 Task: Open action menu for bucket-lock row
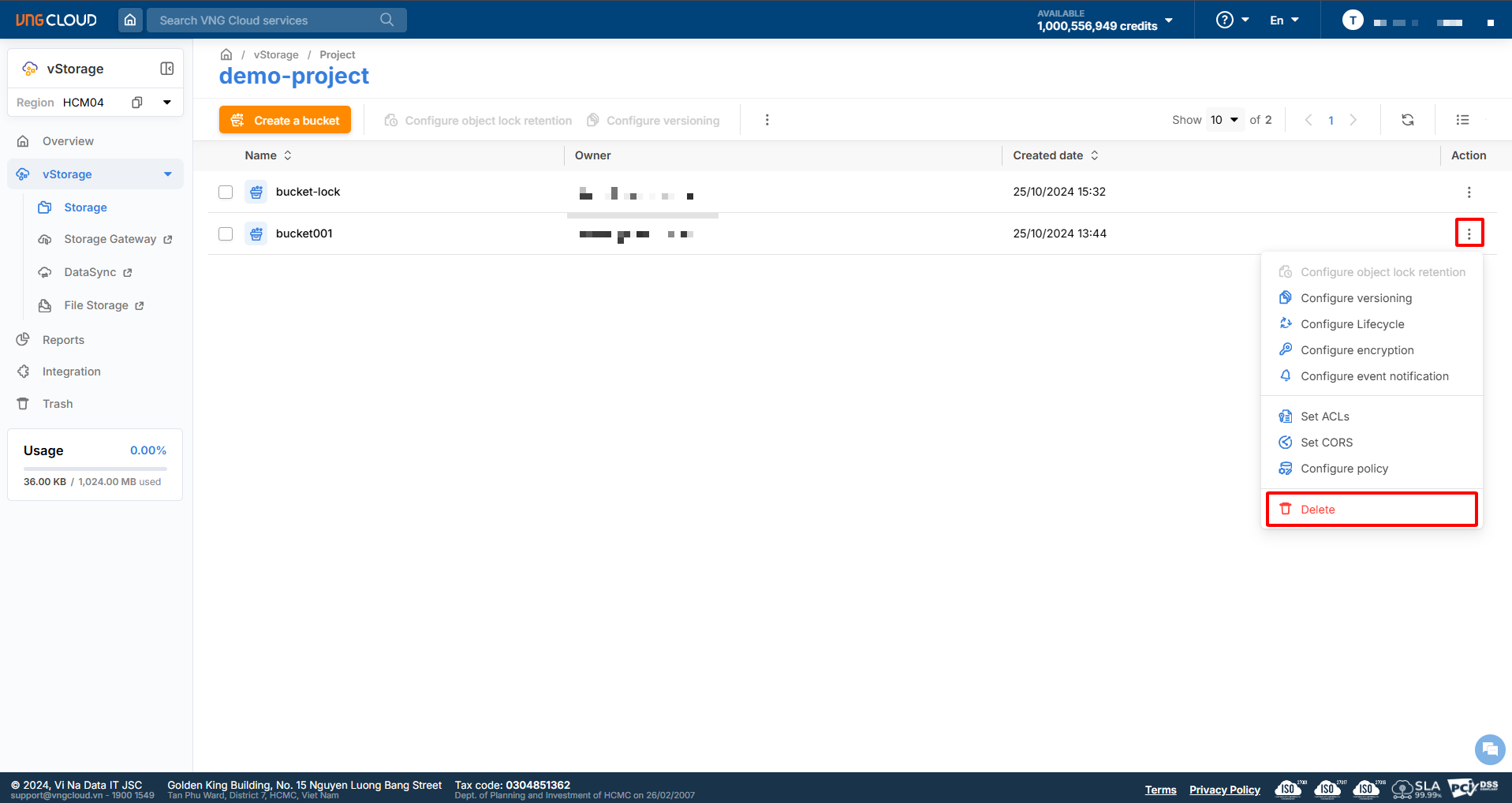coord(1469,192)
